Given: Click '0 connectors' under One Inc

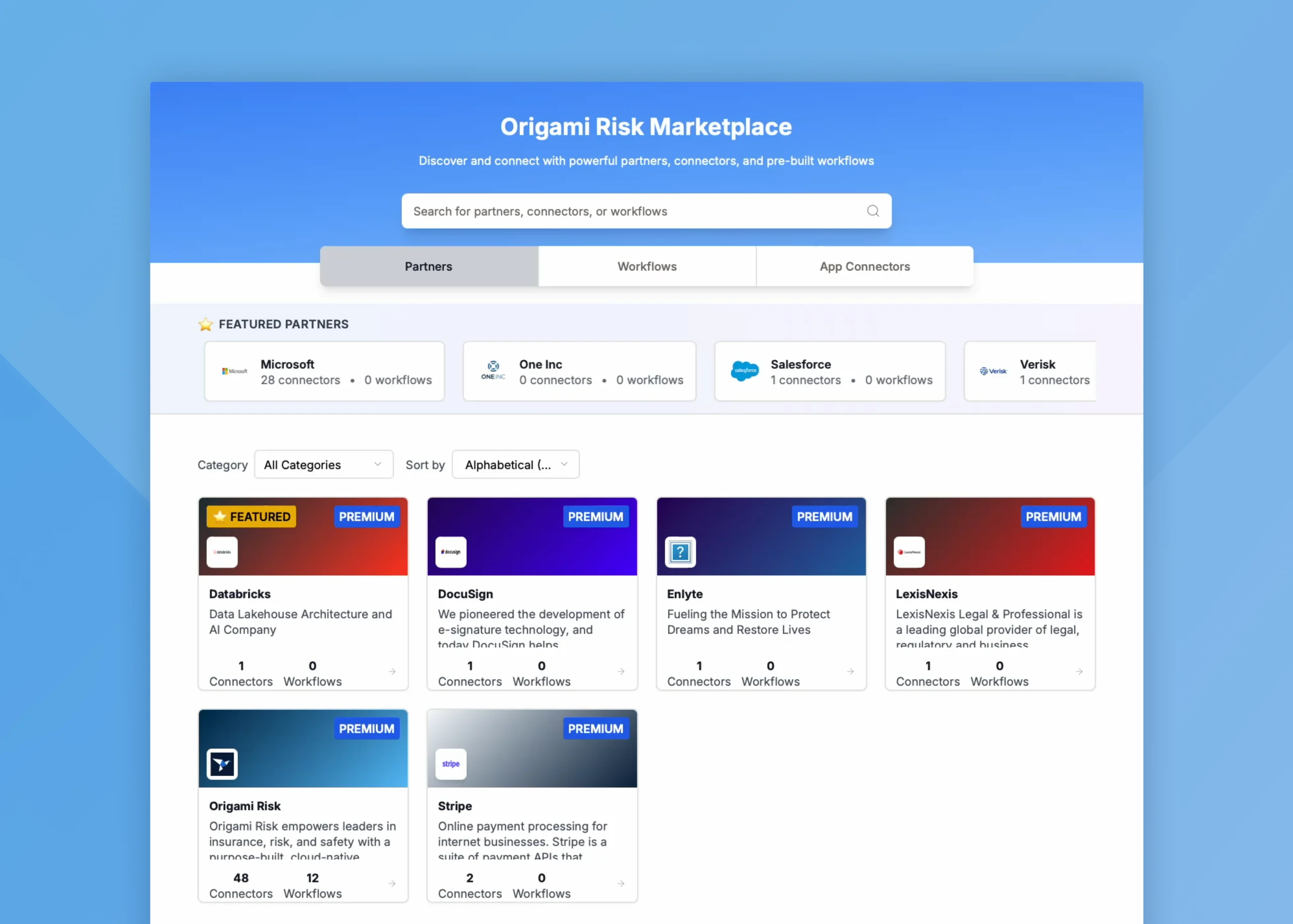Looking at the screenshot, I should [x=555, y=380].
